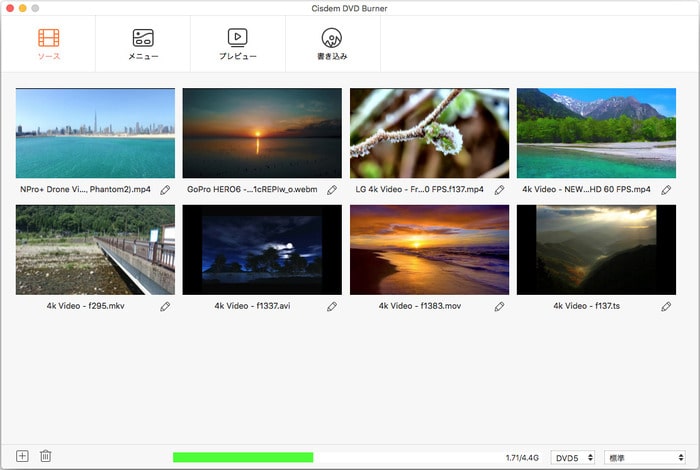Viewport: 700px width, 470px height.
Task: Edit the GoPro HERO6 webm video
Action: point(332,189)
